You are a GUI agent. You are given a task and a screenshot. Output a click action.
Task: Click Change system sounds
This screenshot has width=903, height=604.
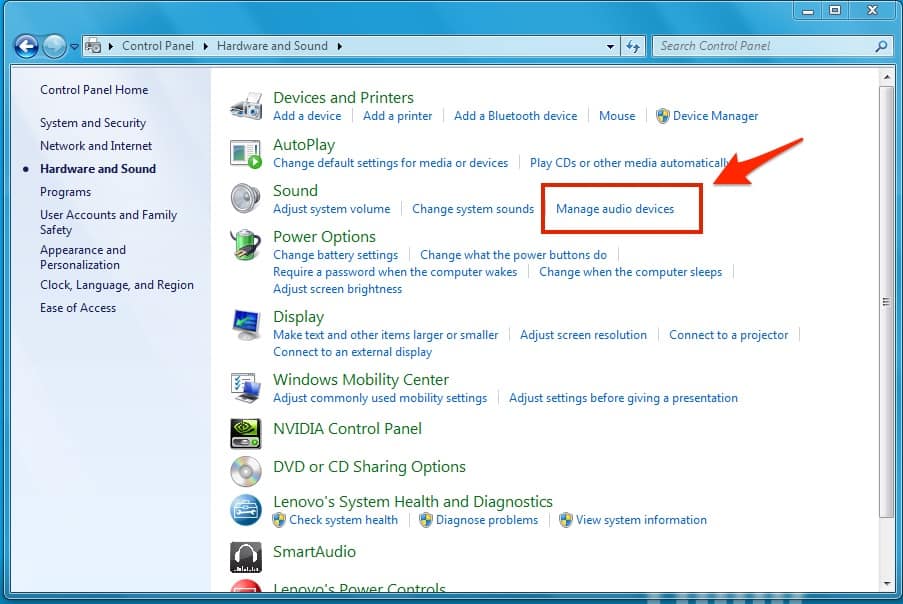[473, 209]
